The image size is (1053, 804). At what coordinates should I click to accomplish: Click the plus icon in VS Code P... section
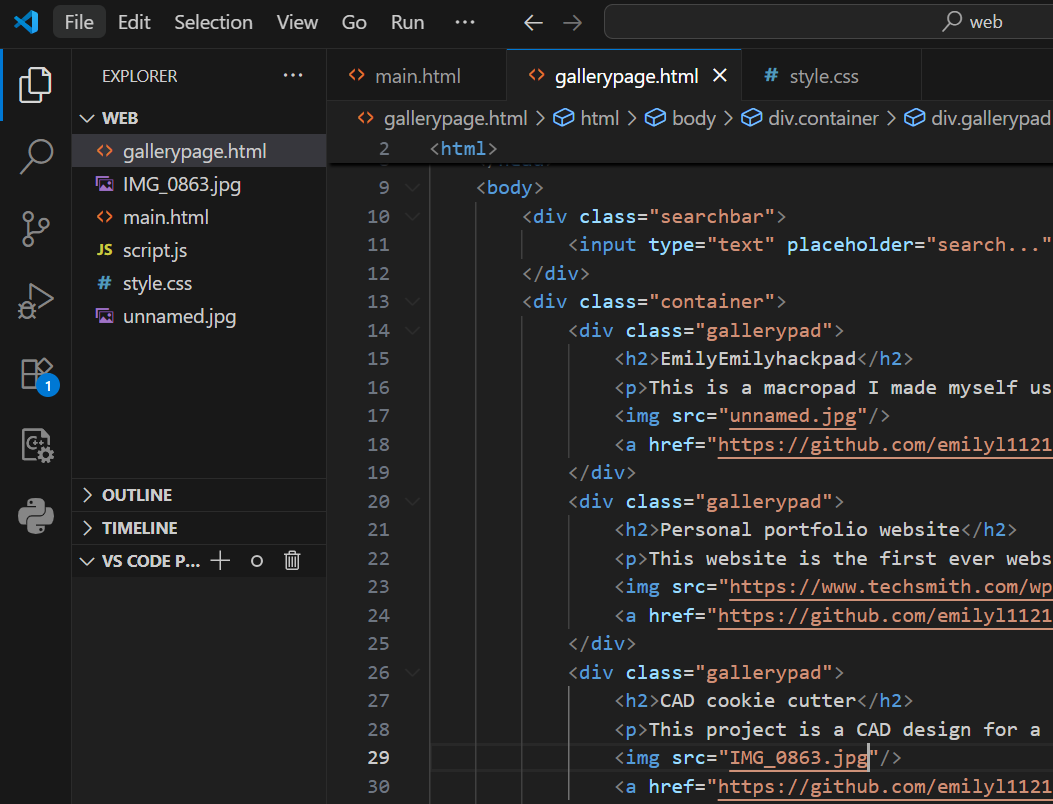221,561
